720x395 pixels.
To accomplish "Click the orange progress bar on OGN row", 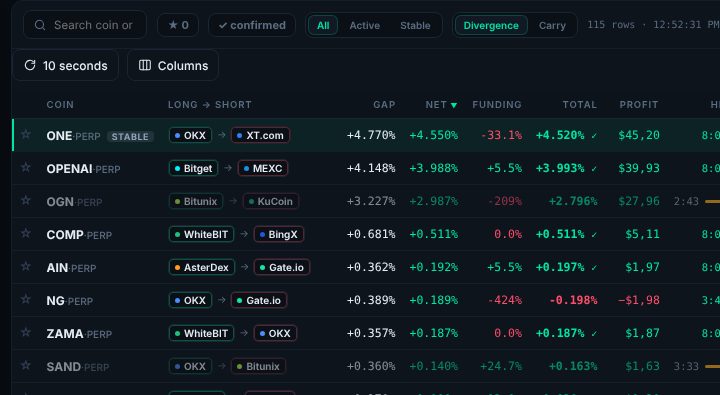I will [712, 201].
